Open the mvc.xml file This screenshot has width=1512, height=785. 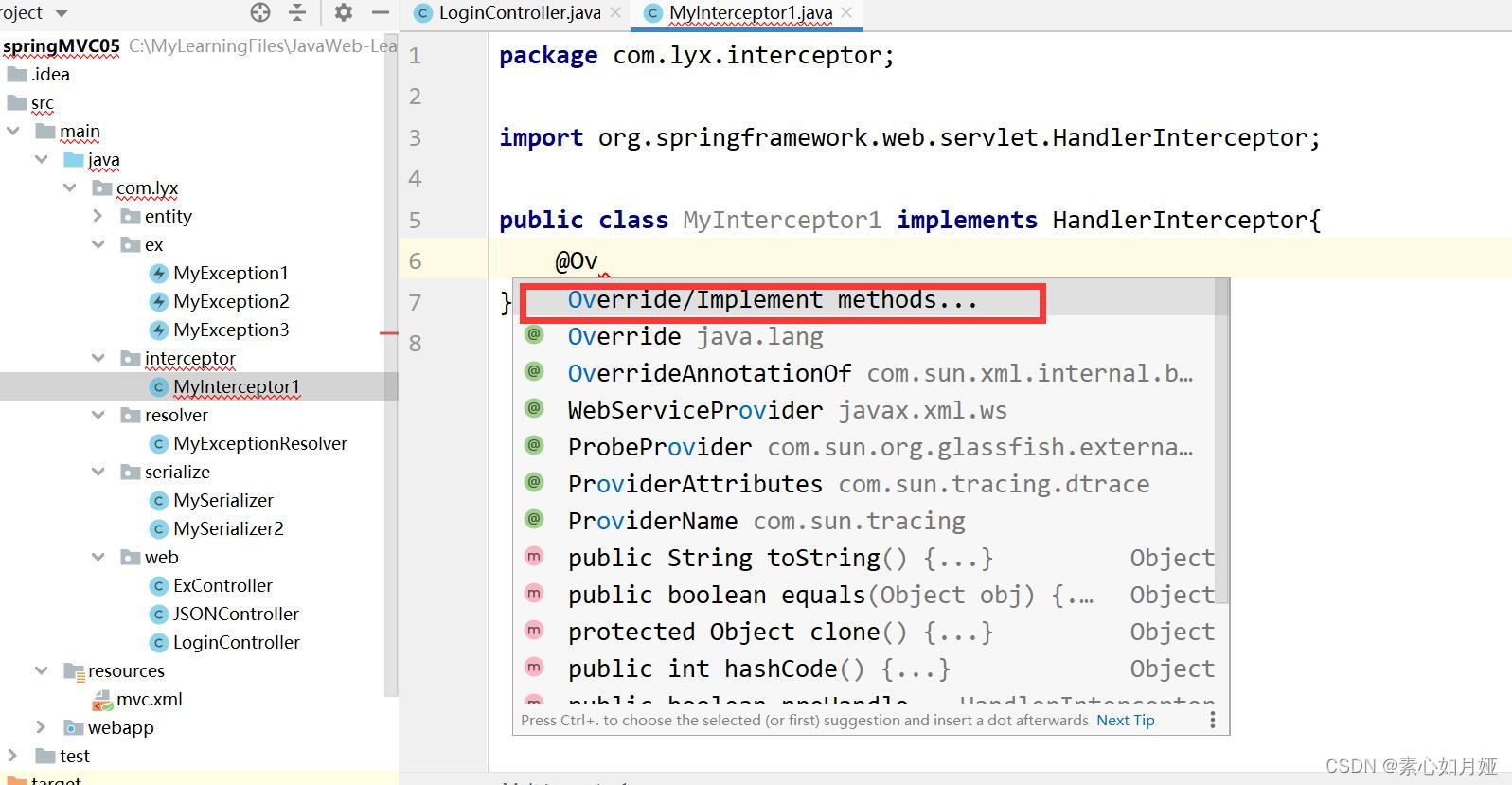pyautogui.click(x=150, y=699)
